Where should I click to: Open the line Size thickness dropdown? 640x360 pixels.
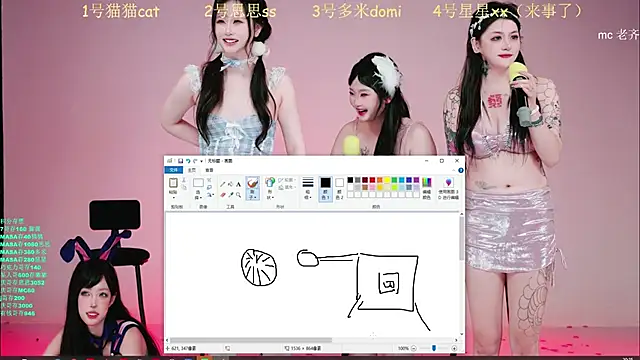point(308,188)
